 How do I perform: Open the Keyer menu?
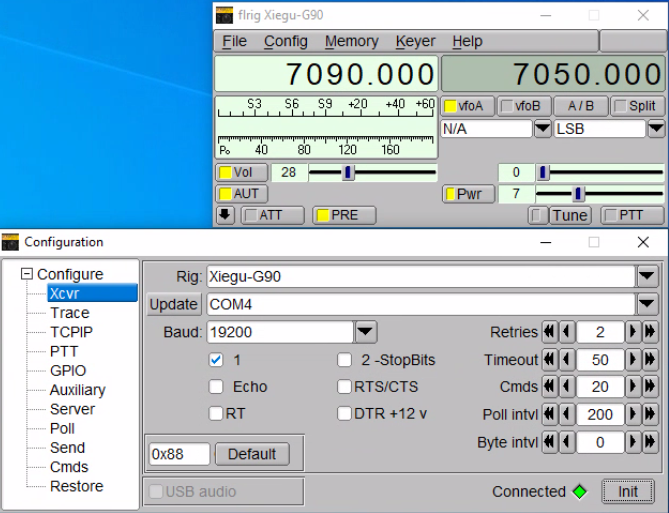tap(415, 41)
